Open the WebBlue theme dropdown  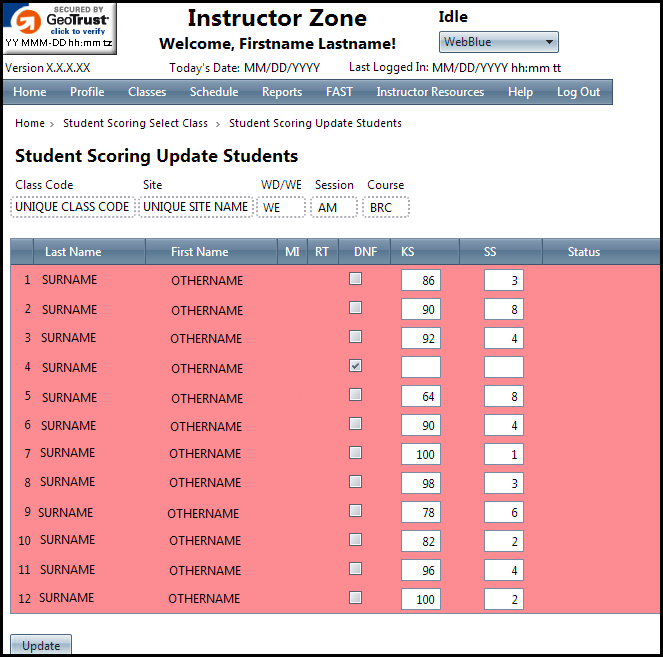499,42
